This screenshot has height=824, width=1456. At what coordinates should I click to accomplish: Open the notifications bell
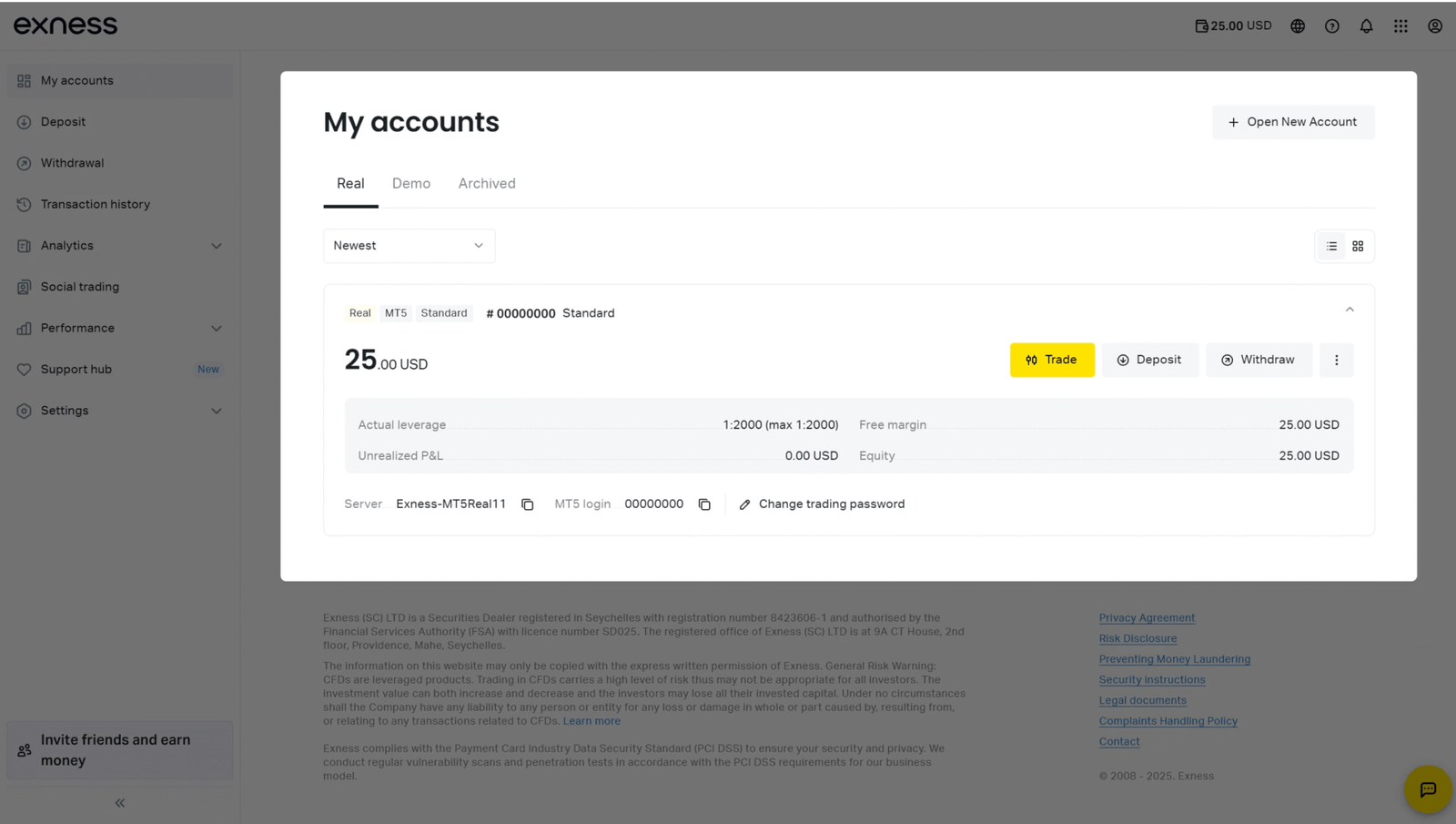pyautogui.click(x=1366, y=26)
